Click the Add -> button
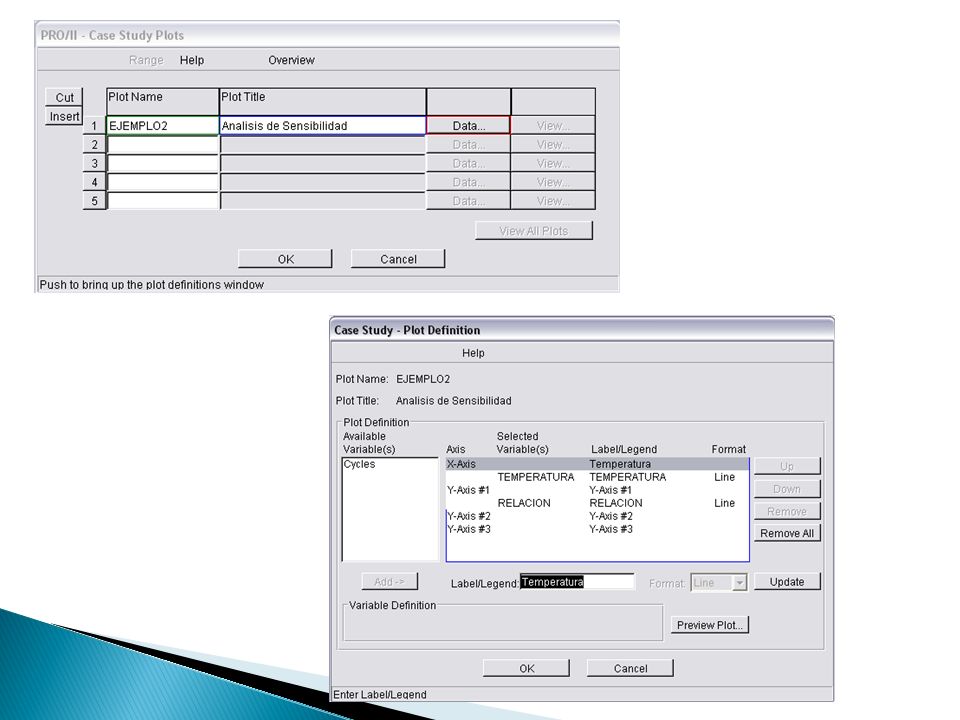This screenshot has height=720, width=960. click(x=389, y=582)
